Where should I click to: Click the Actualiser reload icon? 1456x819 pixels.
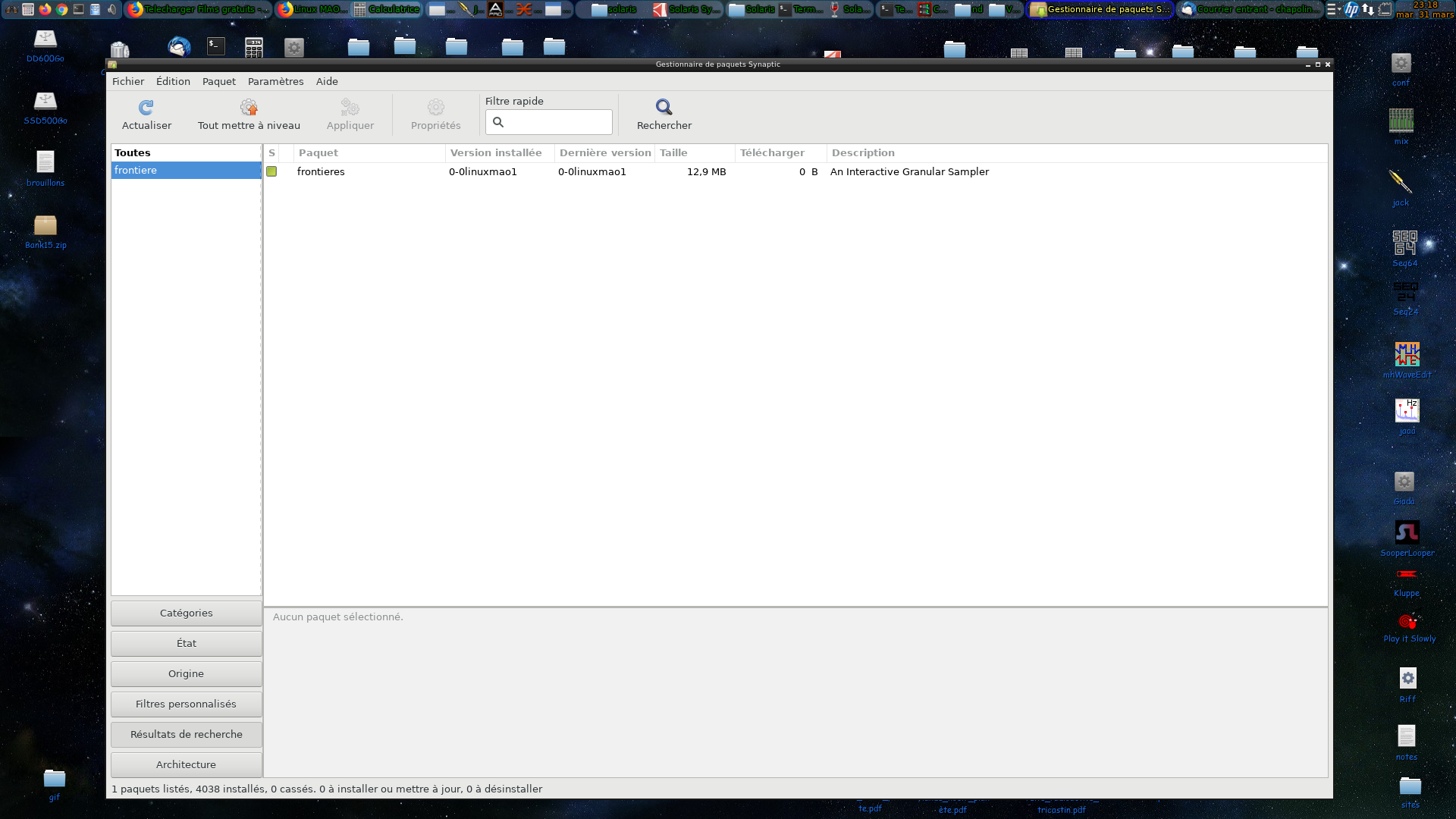[x=146, y=108]
